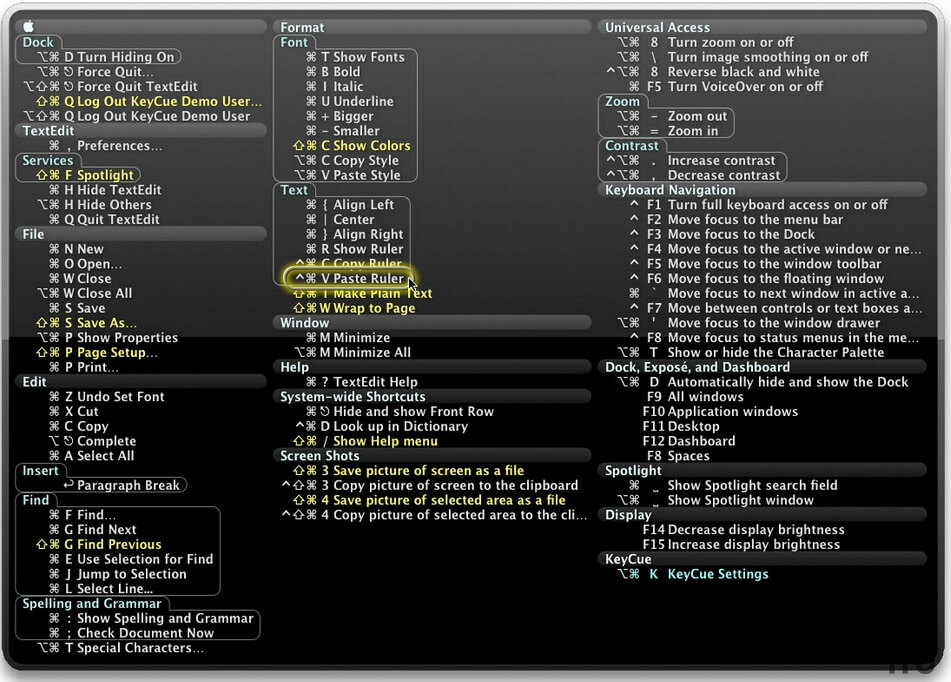This screenshot has height=682, width=951.
Task: Click the Complete entry under Edit
Action: [x=92, y=441]
